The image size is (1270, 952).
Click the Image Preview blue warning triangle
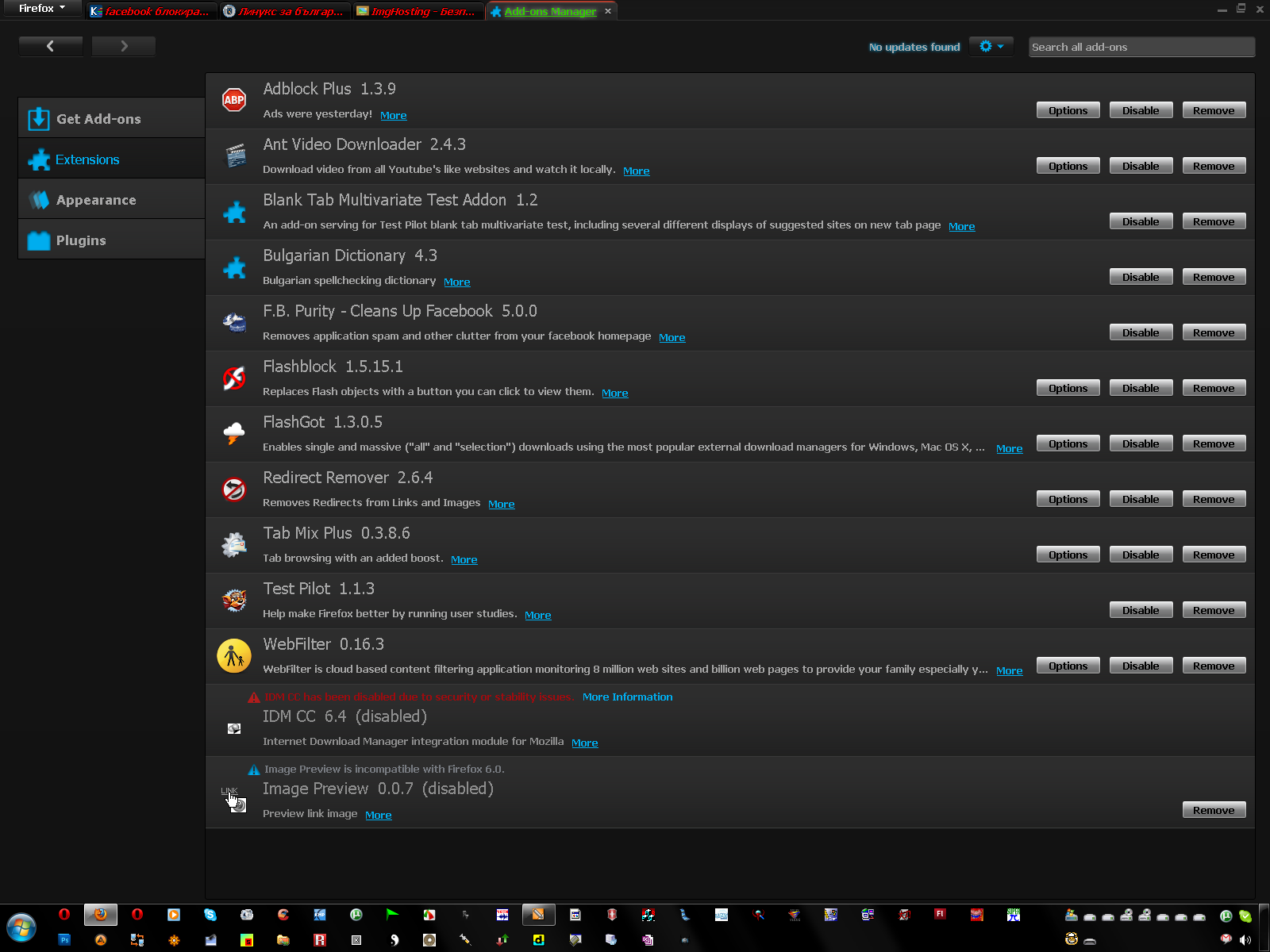pyautogui.click(x=254, y=770)
